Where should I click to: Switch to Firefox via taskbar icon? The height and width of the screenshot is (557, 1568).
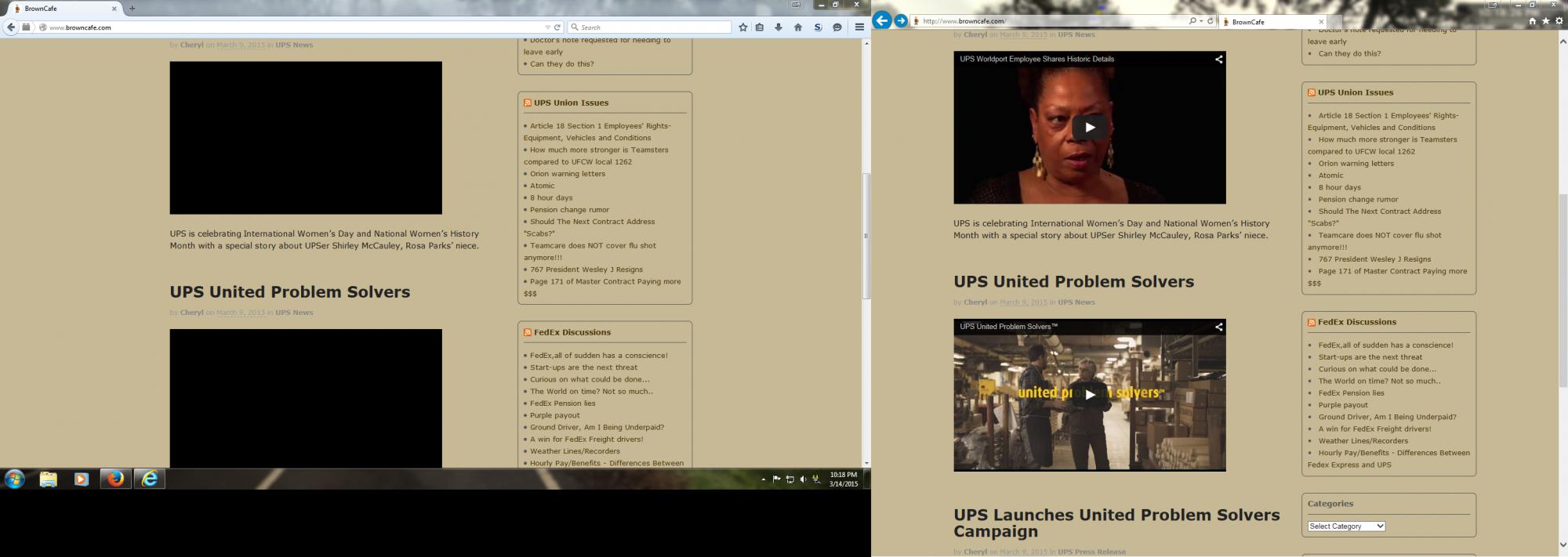[x=115, y=479]
